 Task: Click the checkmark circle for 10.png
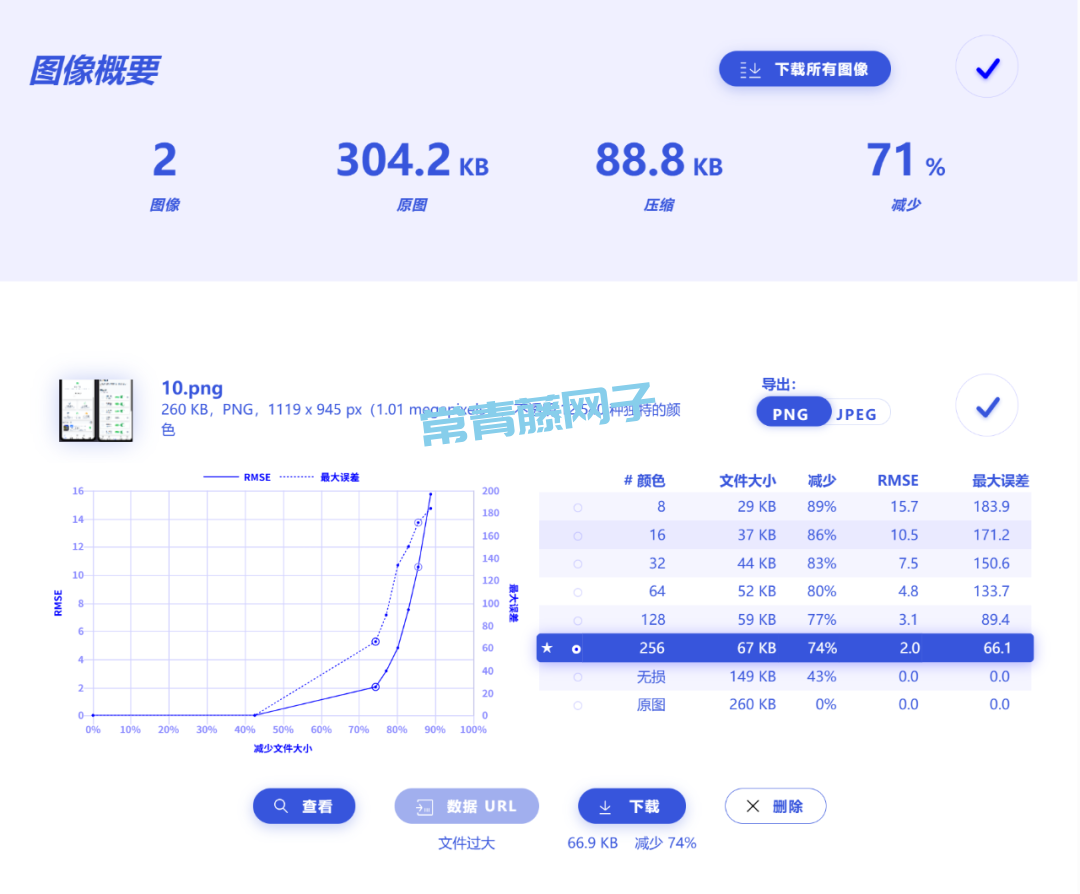pyautogui.click(x=986, y=406)
